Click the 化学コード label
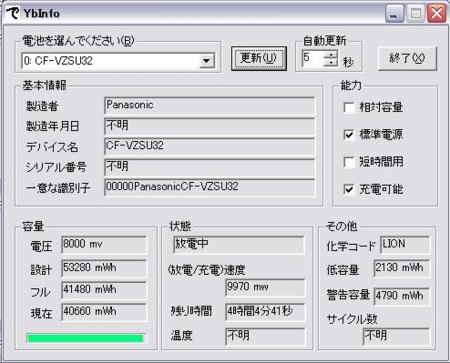450x363 pixels. click(x=351, y=246)
